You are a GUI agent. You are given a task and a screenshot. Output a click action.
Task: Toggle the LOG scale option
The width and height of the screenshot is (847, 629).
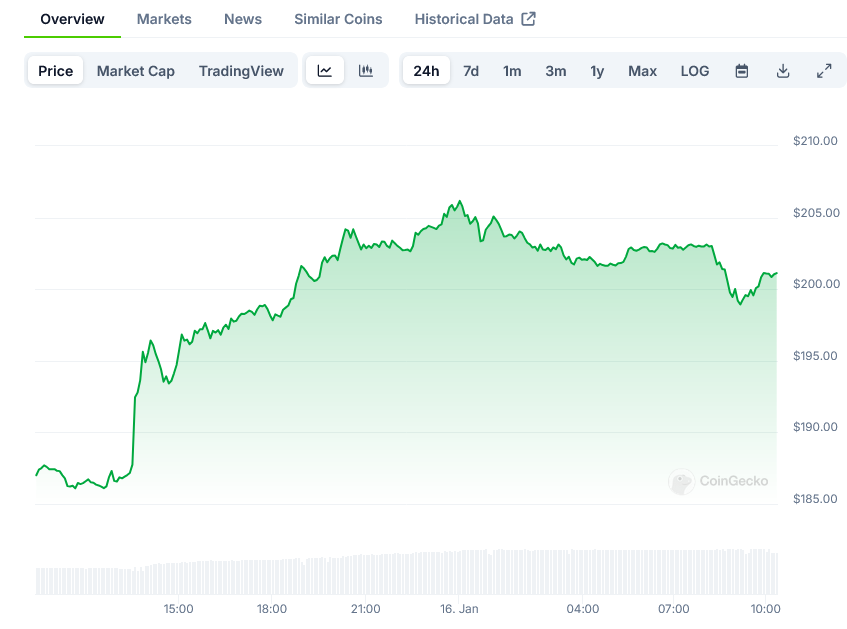[x=695, y=71]
